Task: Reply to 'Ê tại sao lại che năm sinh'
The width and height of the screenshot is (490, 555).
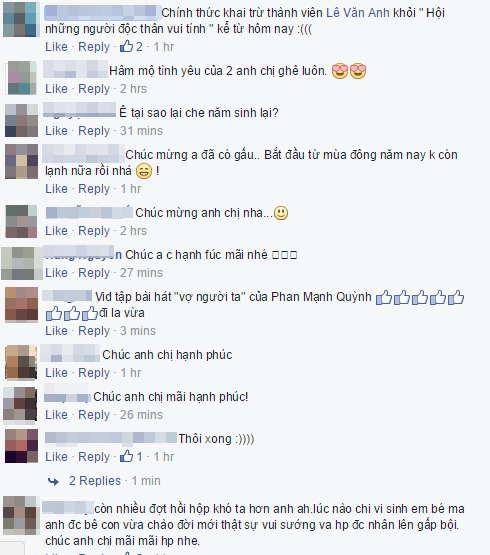Action: coord(94,131)
